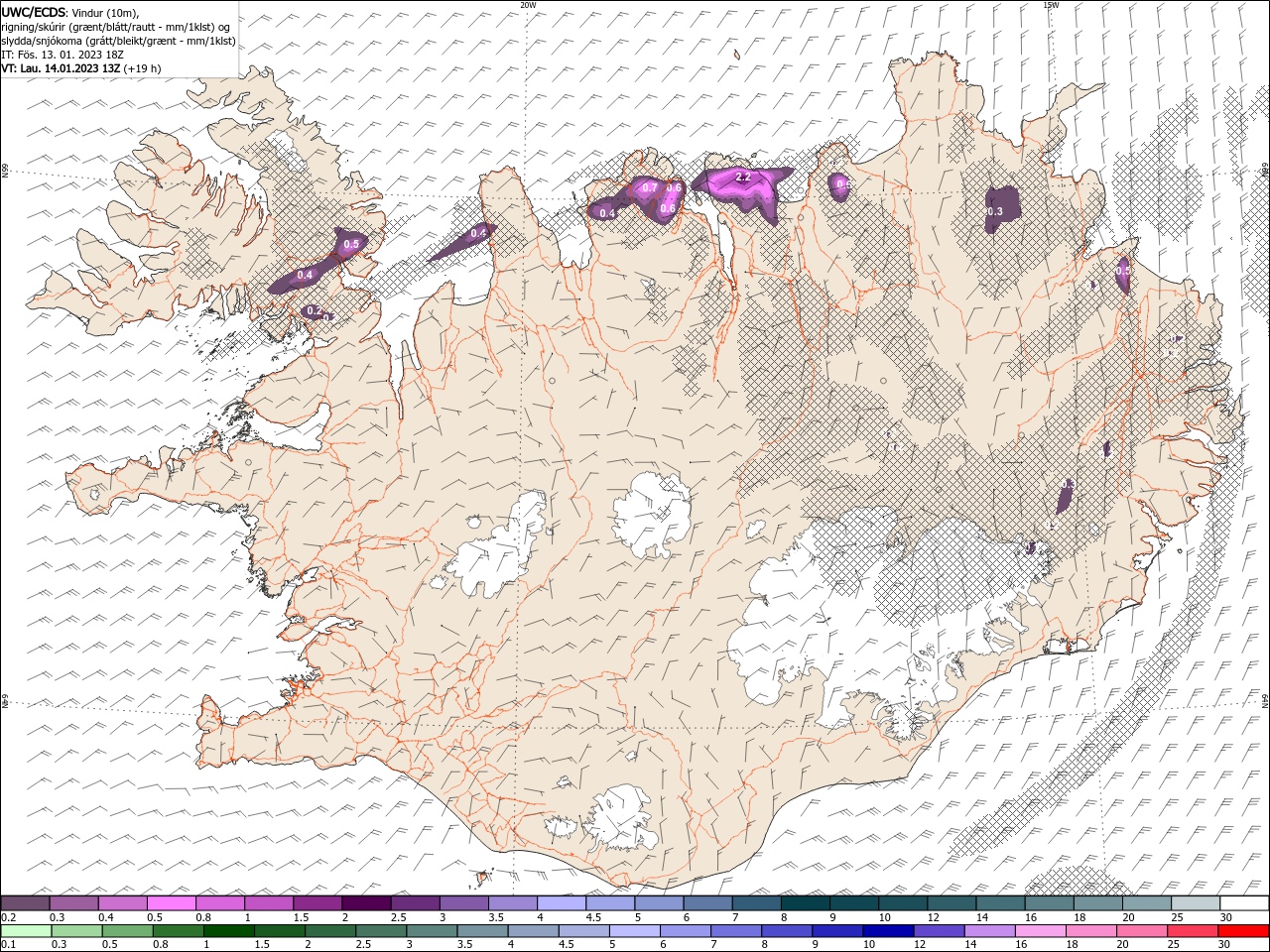
Task: Pick the white swatch after 30
Action: pyautogui.click(x=1244, y=903)
